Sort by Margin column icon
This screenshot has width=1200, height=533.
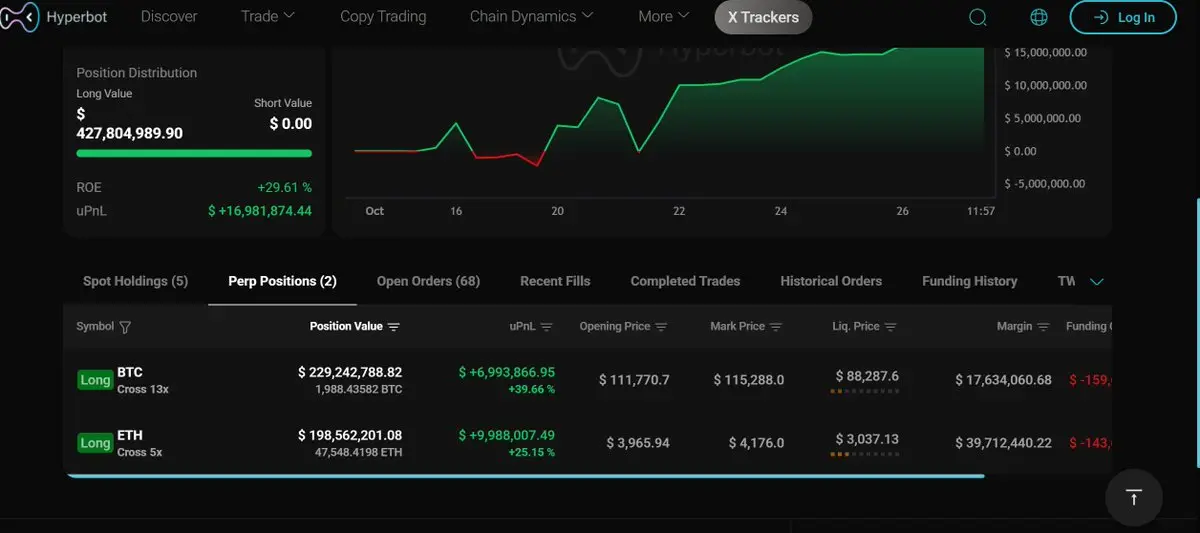tap(1044, 327)
